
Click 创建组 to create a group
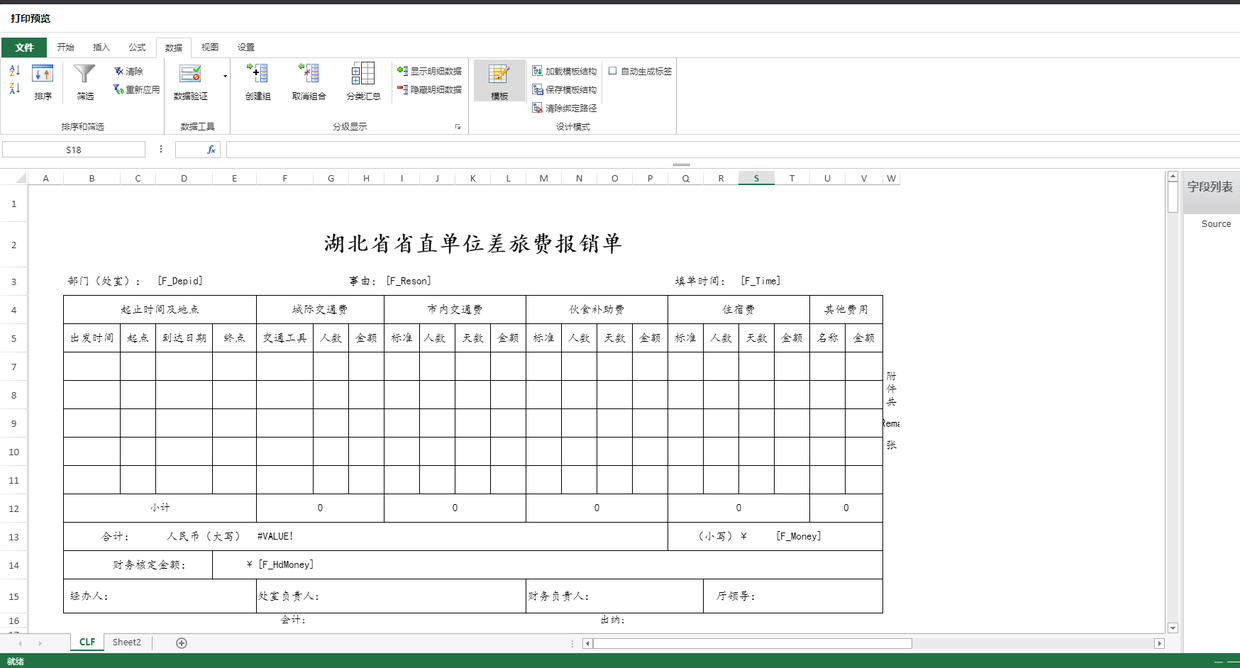tap(258, 83)
